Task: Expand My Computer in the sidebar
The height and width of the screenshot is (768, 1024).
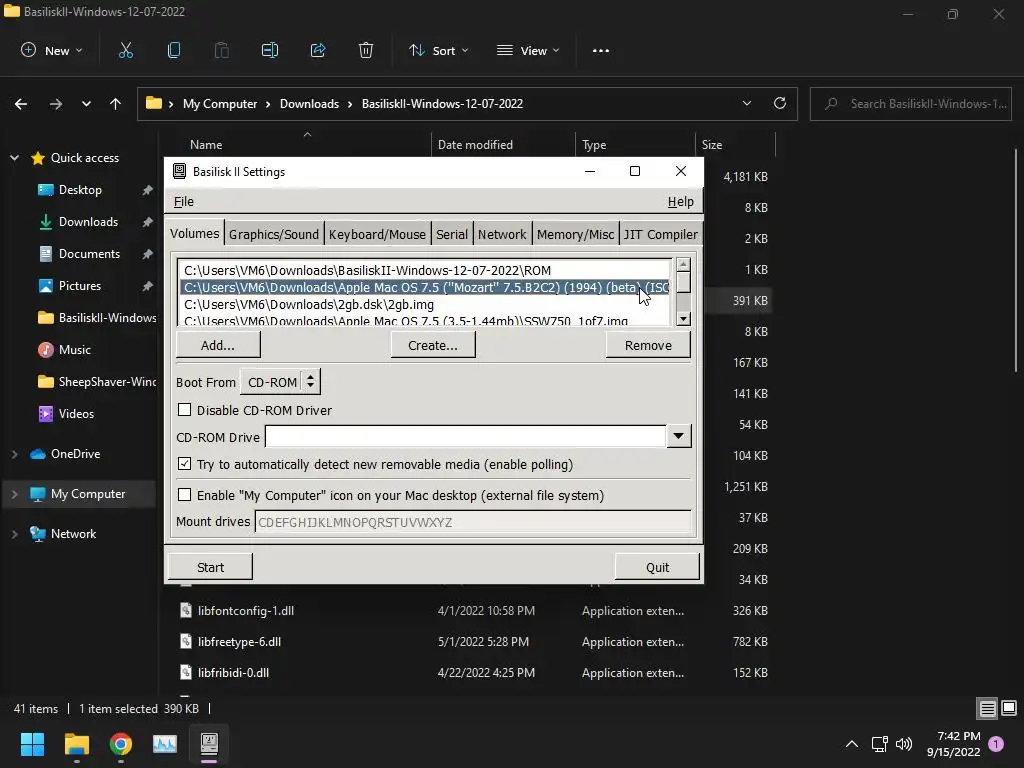Action: 14,494
